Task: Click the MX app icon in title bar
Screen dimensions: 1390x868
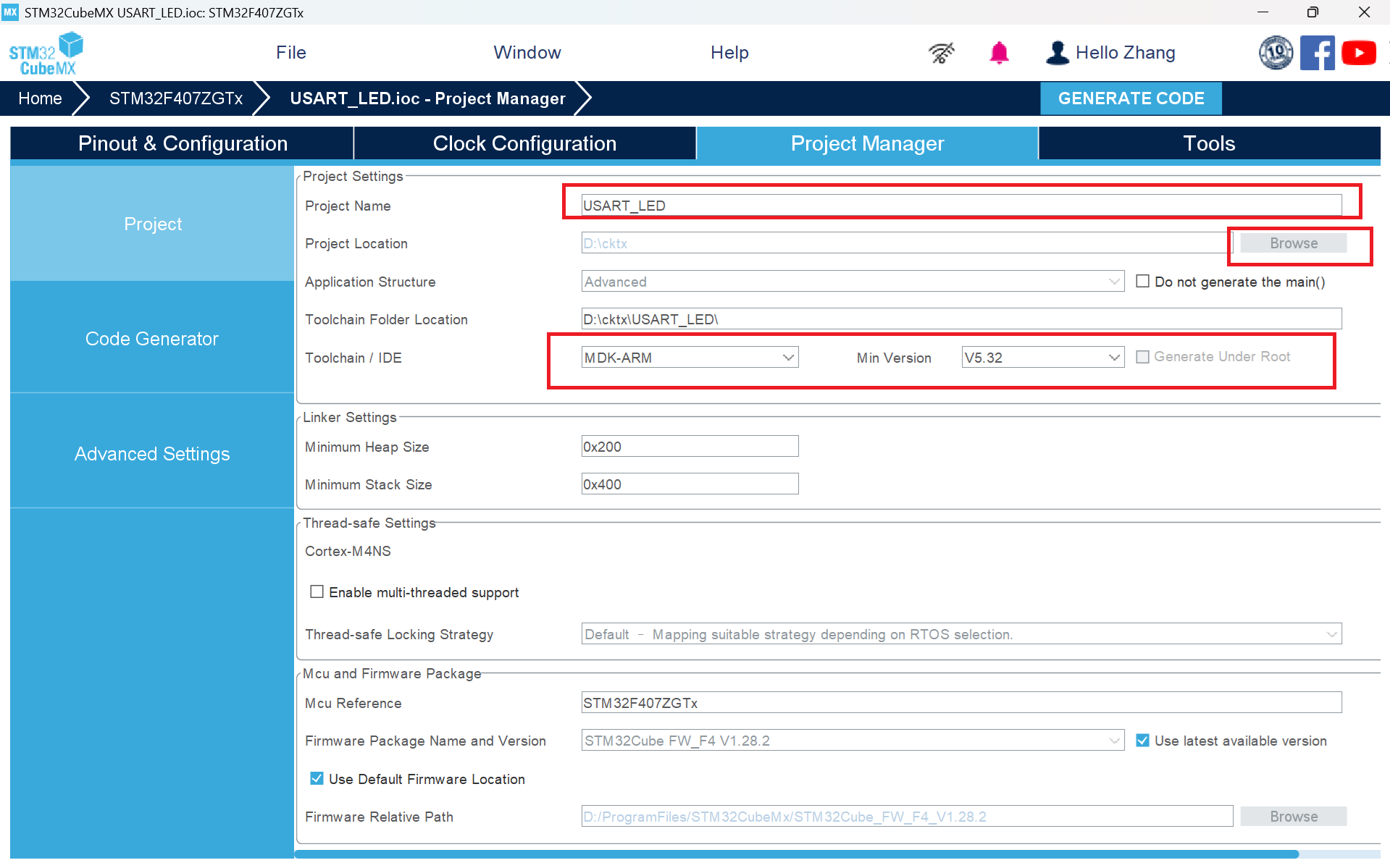Action: click(x=10, y=12)
